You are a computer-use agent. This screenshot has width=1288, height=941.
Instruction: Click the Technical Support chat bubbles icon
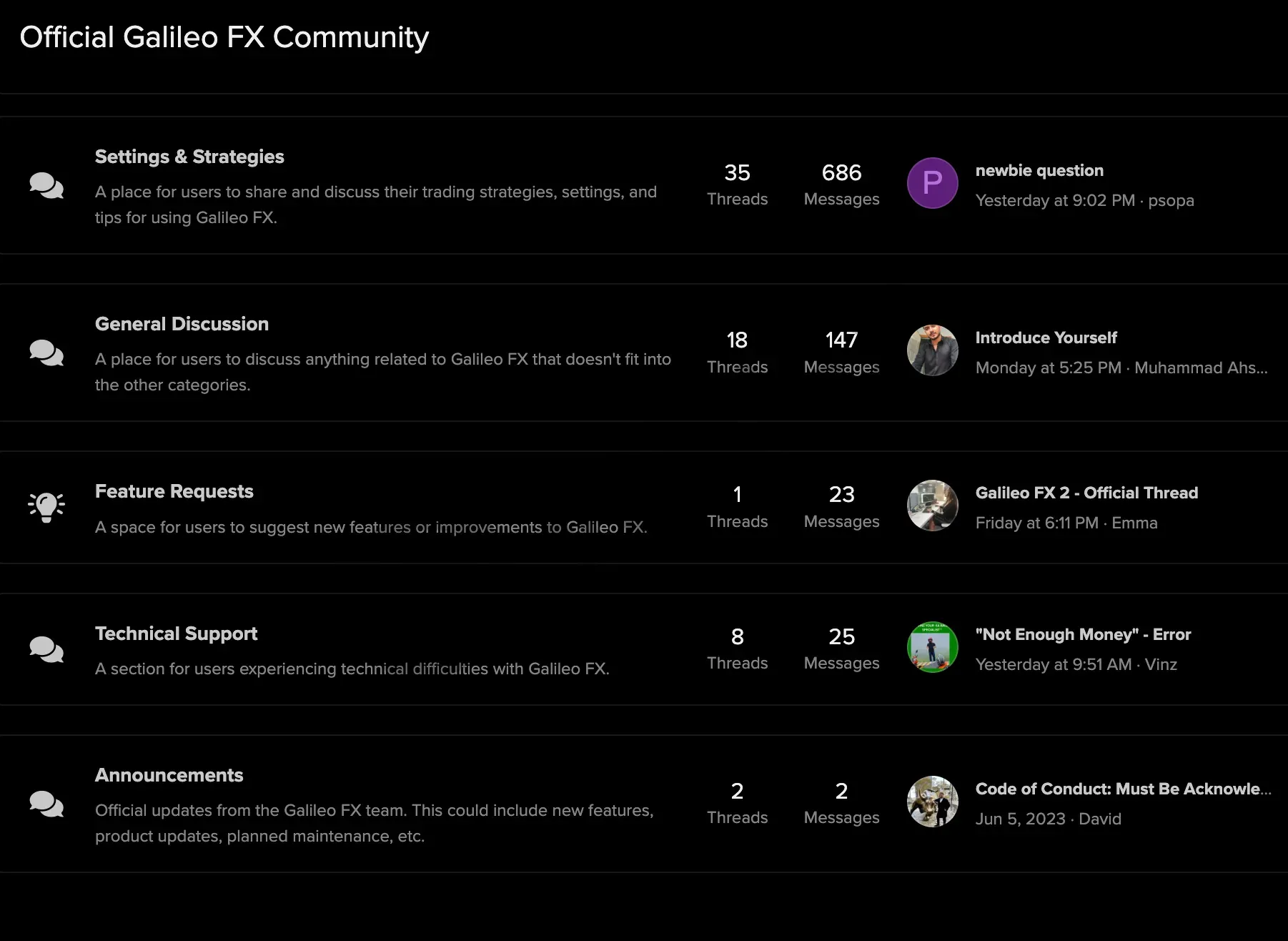click(46, 649)
